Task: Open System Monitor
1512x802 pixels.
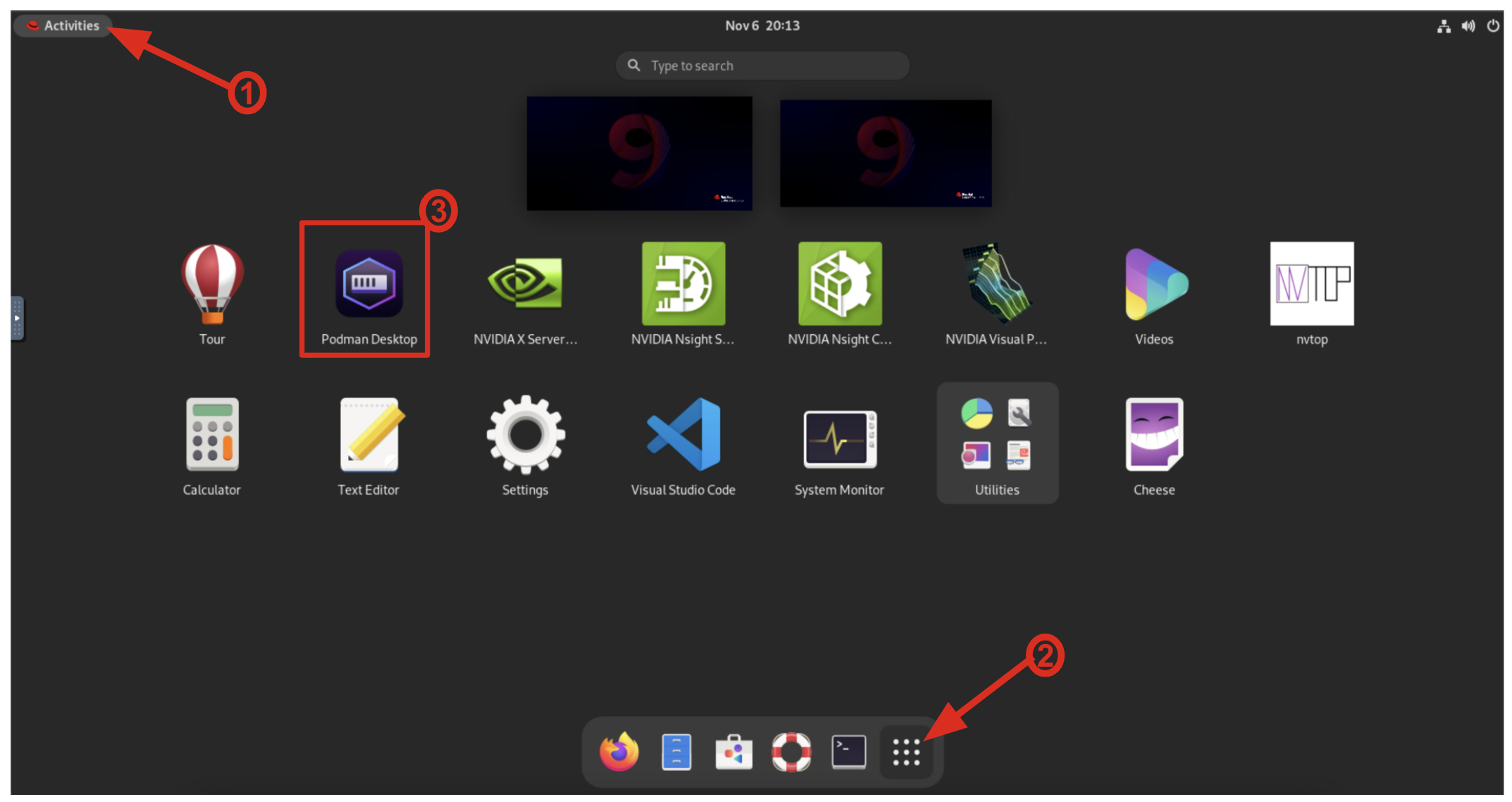Action: pyautogui.click(x=839, y=438)
